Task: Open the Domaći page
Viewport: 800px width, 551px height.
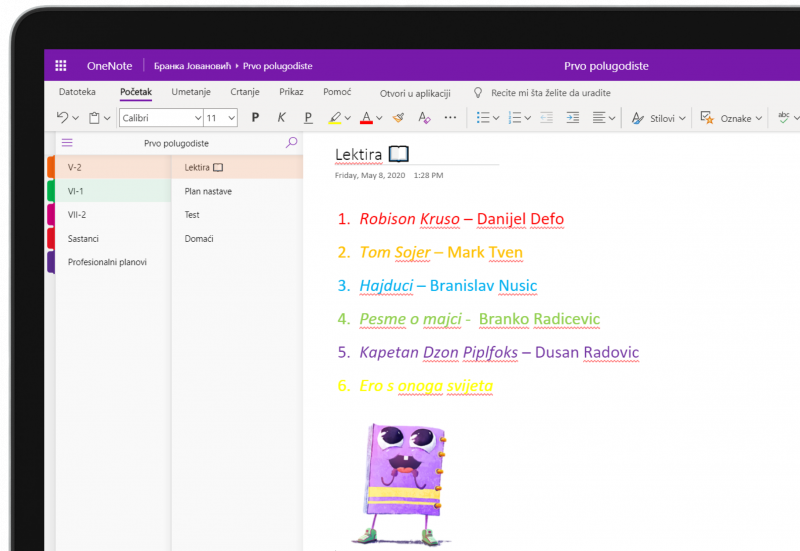Action: tap(237, 238)
